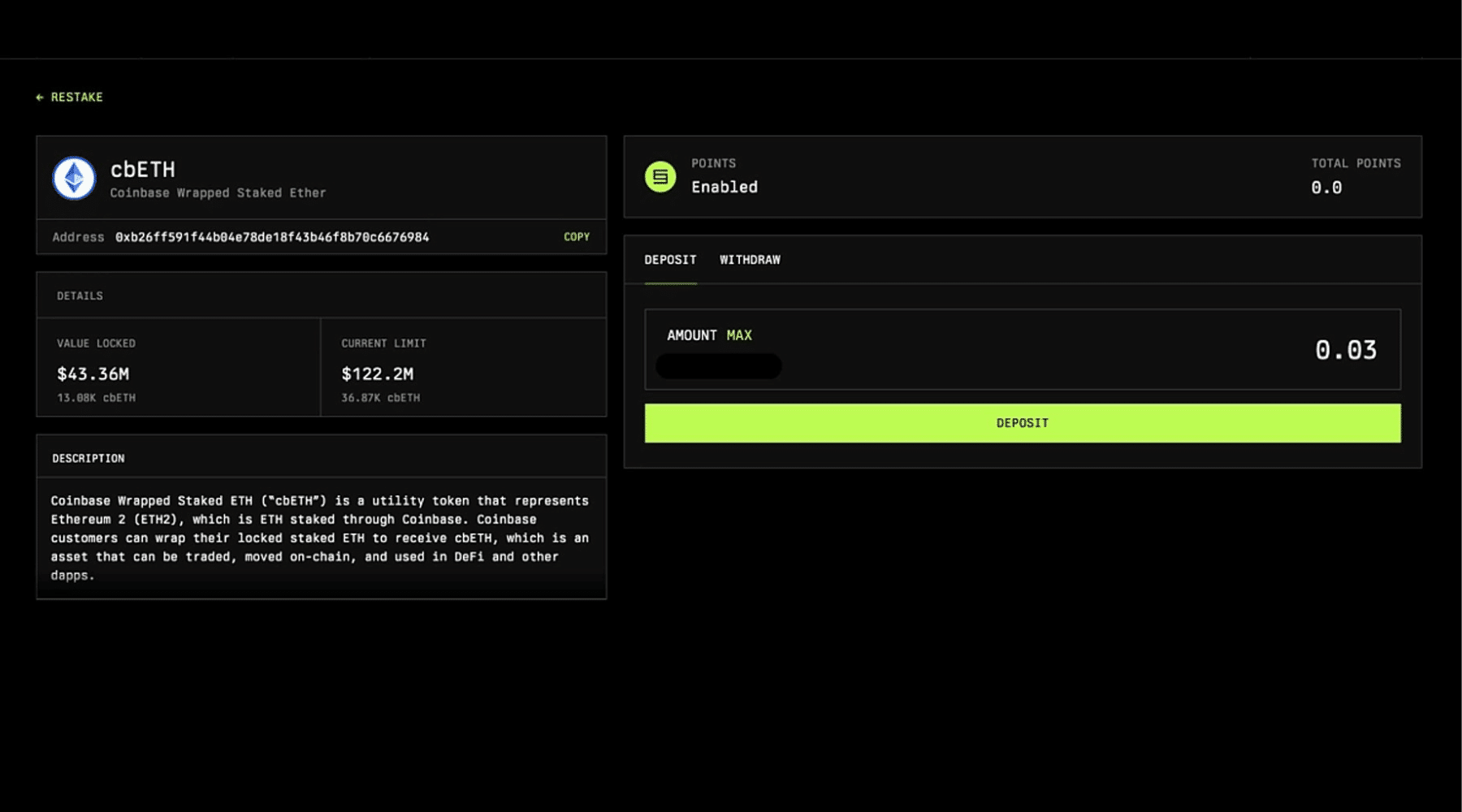Click the Total Points value 0.0
1462x812 pixels.
(x=1326, y=188)
